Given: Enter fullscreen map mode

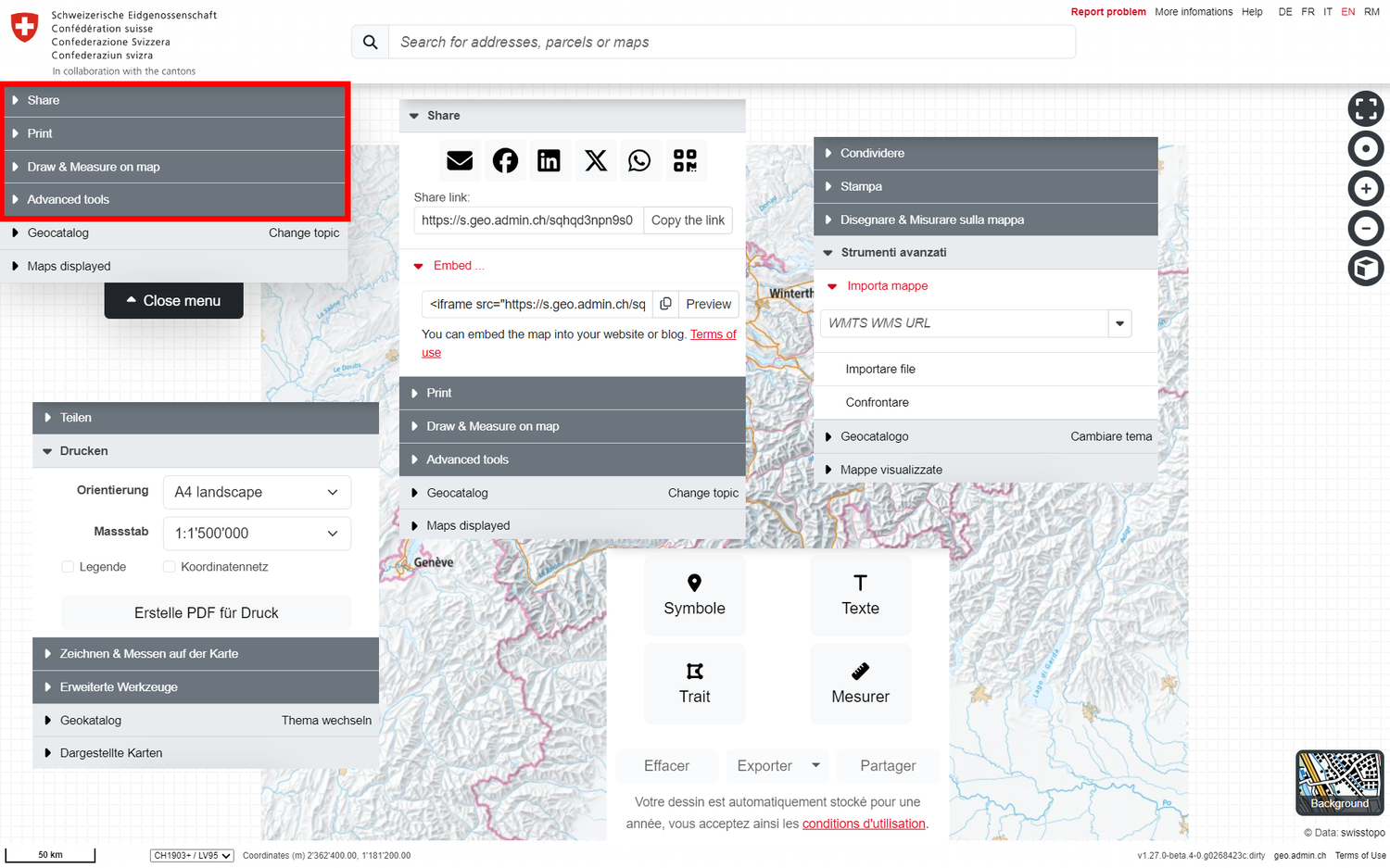Looking at the screenshot, I should 1365,108.
